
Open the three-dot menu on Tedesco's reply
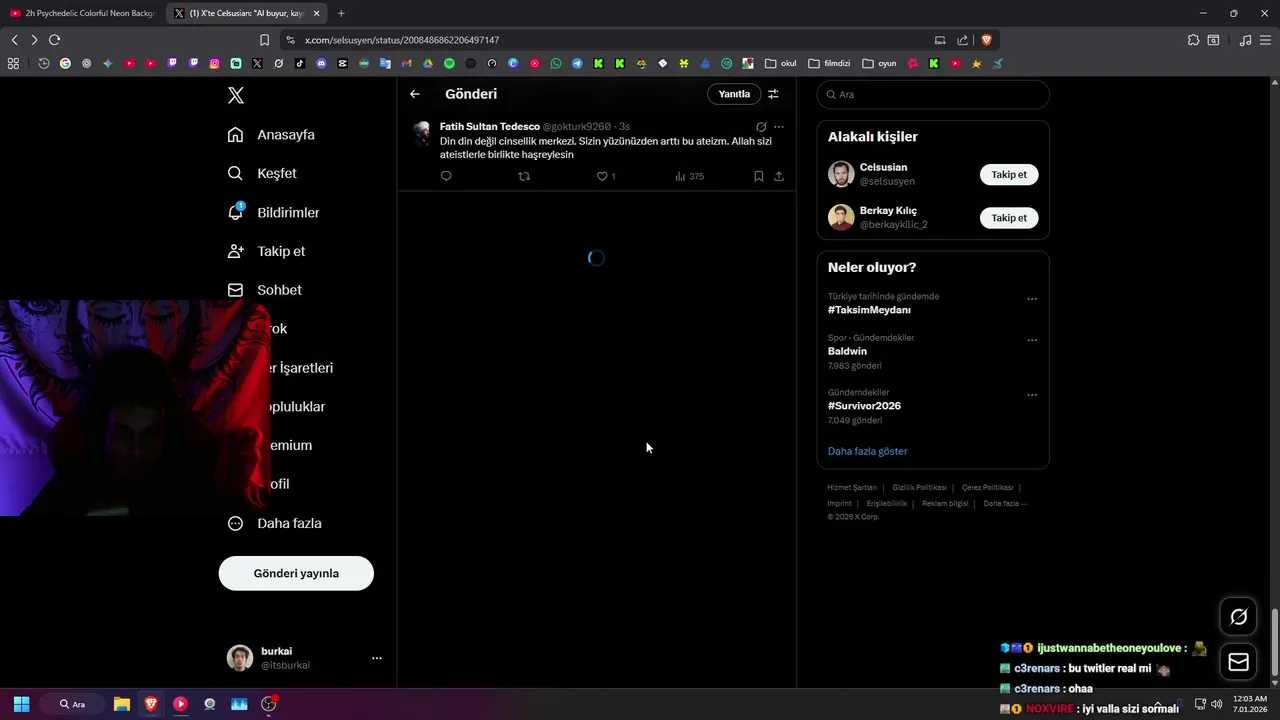point(779,127)
